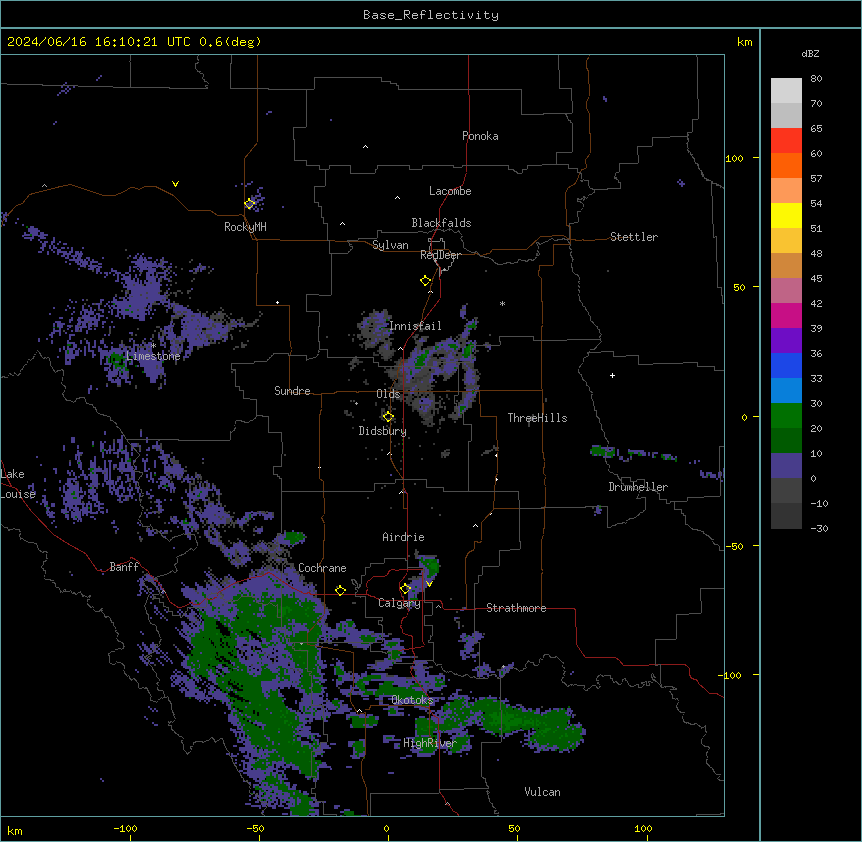Image resolution: width=862 pixels, height=842 pixels.
Task: Select the red 60-65 dBZ legend swatch
Action: [786, 141]
